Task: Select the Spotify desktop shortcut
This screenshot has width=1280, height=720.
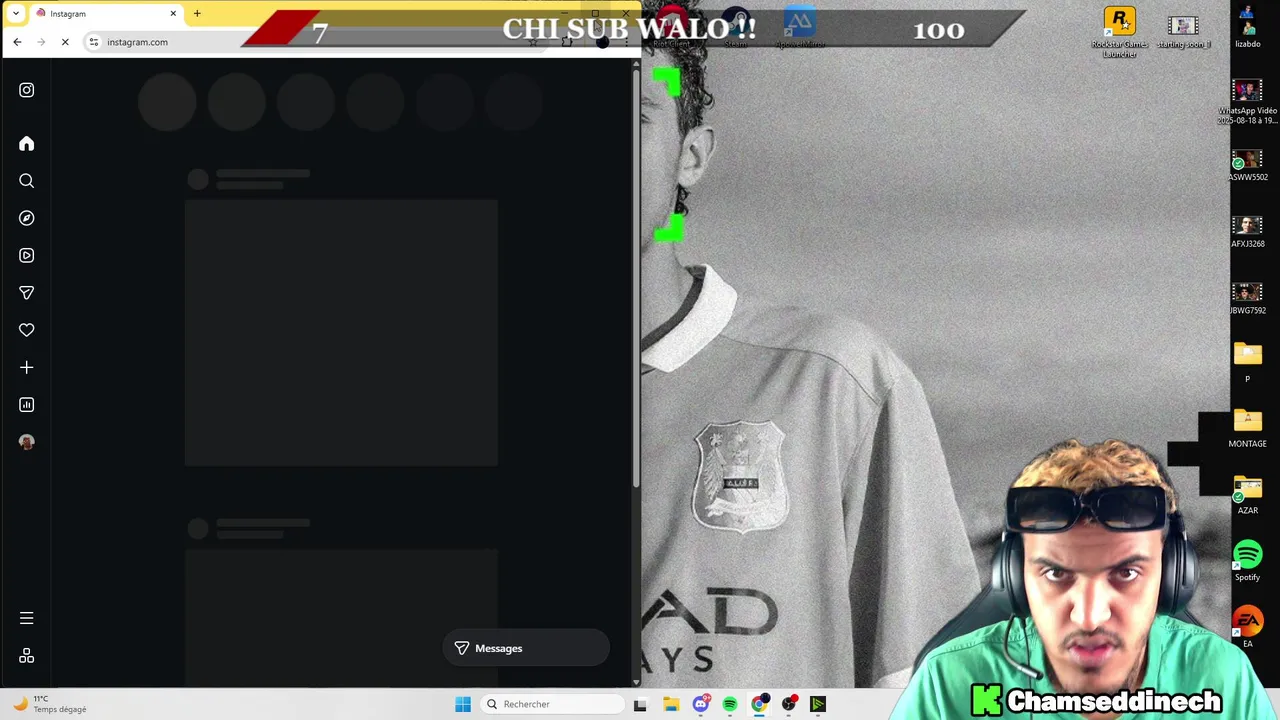Action: point(1247,561)
